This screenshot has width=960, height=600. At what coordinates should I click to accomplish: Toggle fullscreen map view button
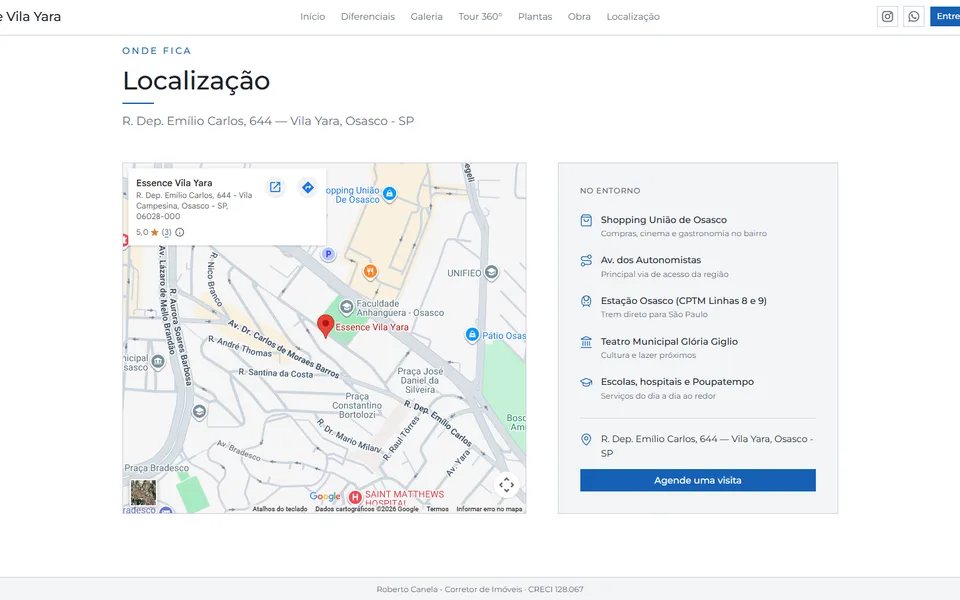(x=506, y=485)
